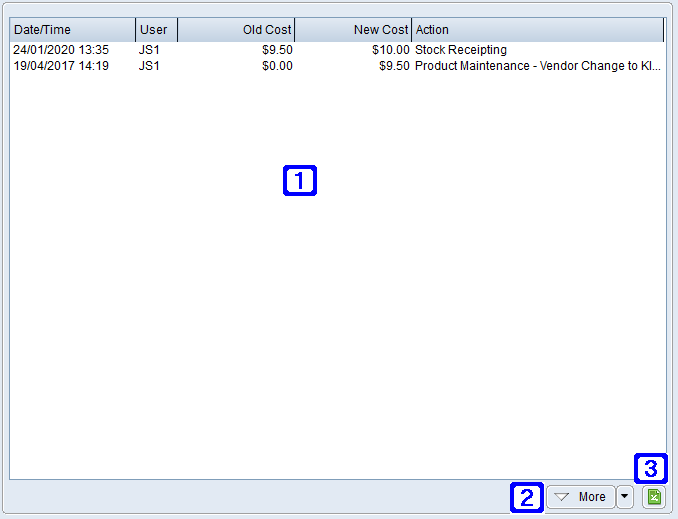This screenshot has width=678, height=519.
Task: Click the New Cost column header
Action: 353,30
